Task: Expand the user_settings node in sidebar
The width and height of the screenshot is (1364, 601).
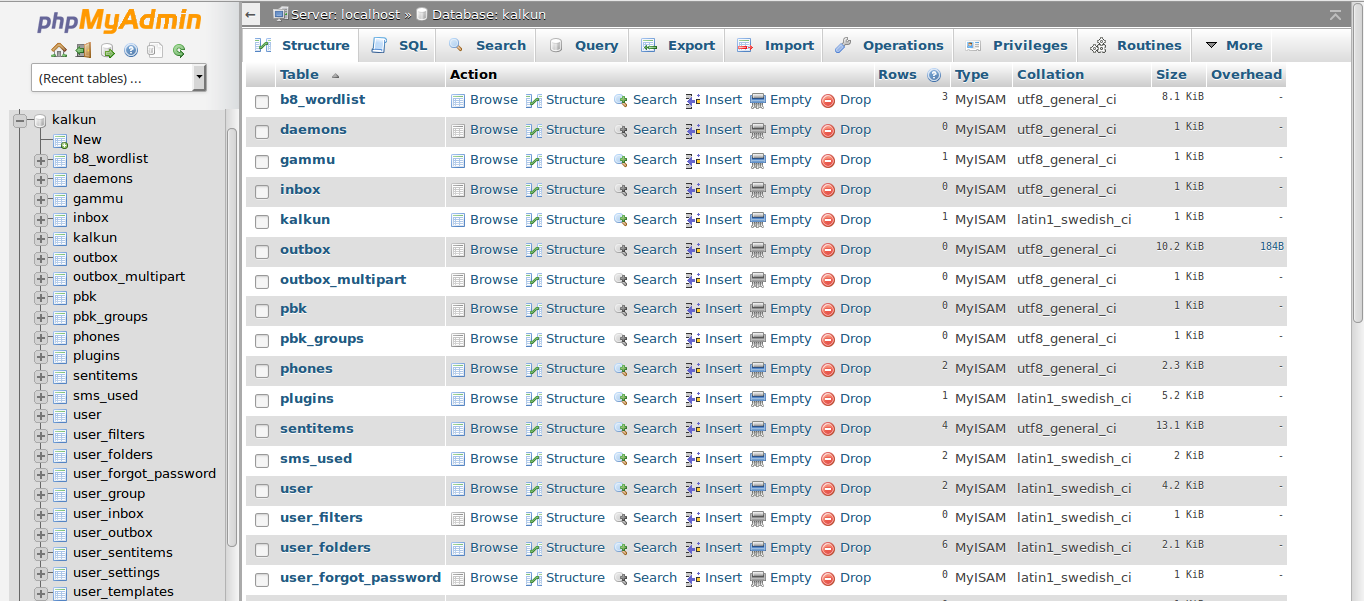Action: 41,573
